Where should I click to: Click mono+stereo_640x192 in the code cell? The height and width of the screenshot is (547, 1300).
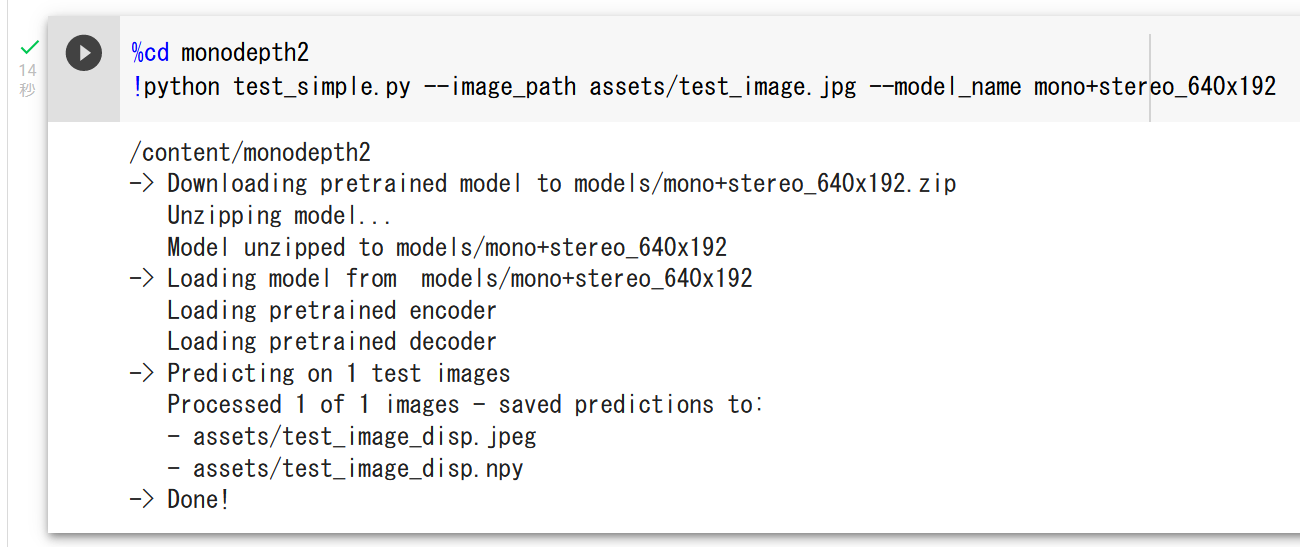(1155, 86)
